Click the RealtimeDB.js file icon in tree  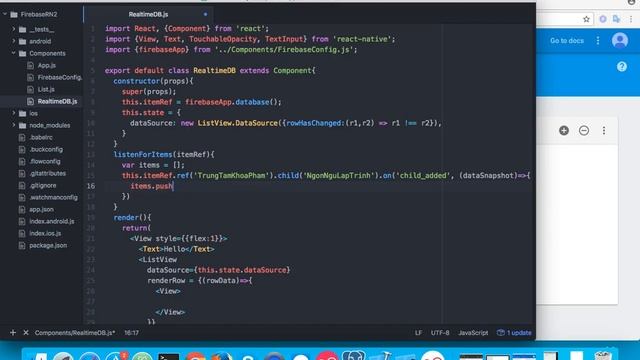pos(30,101)
